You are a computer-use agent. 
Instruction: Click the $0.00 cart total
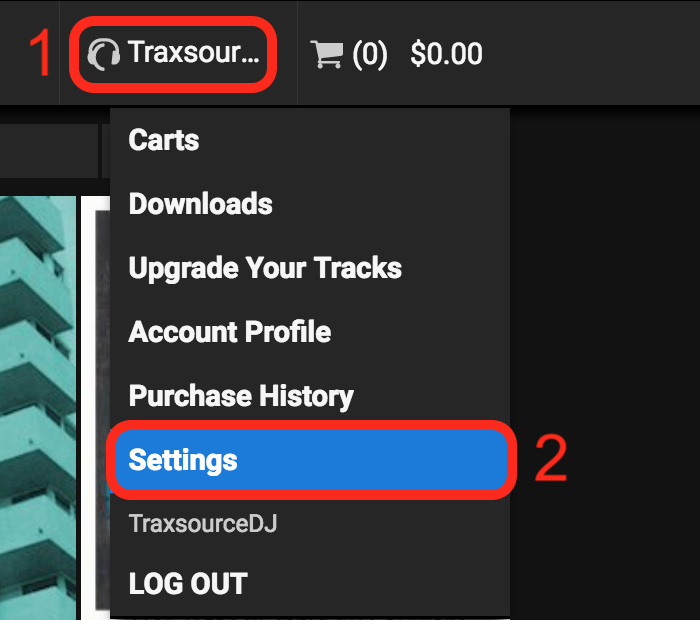click(446, 53)
